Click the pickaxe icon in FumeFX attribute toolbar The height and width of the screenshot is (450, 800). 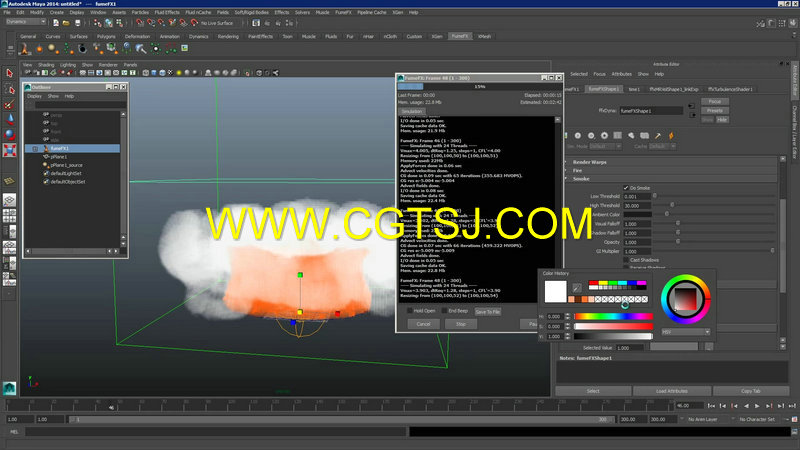[658, 136]
